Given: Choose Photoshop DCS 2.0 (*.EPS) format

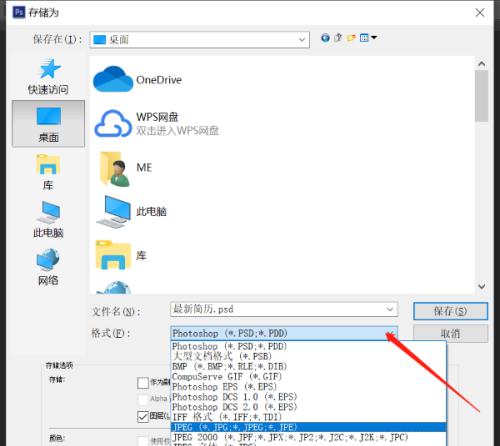Looking at the screenshot, I should click(308, 407).
